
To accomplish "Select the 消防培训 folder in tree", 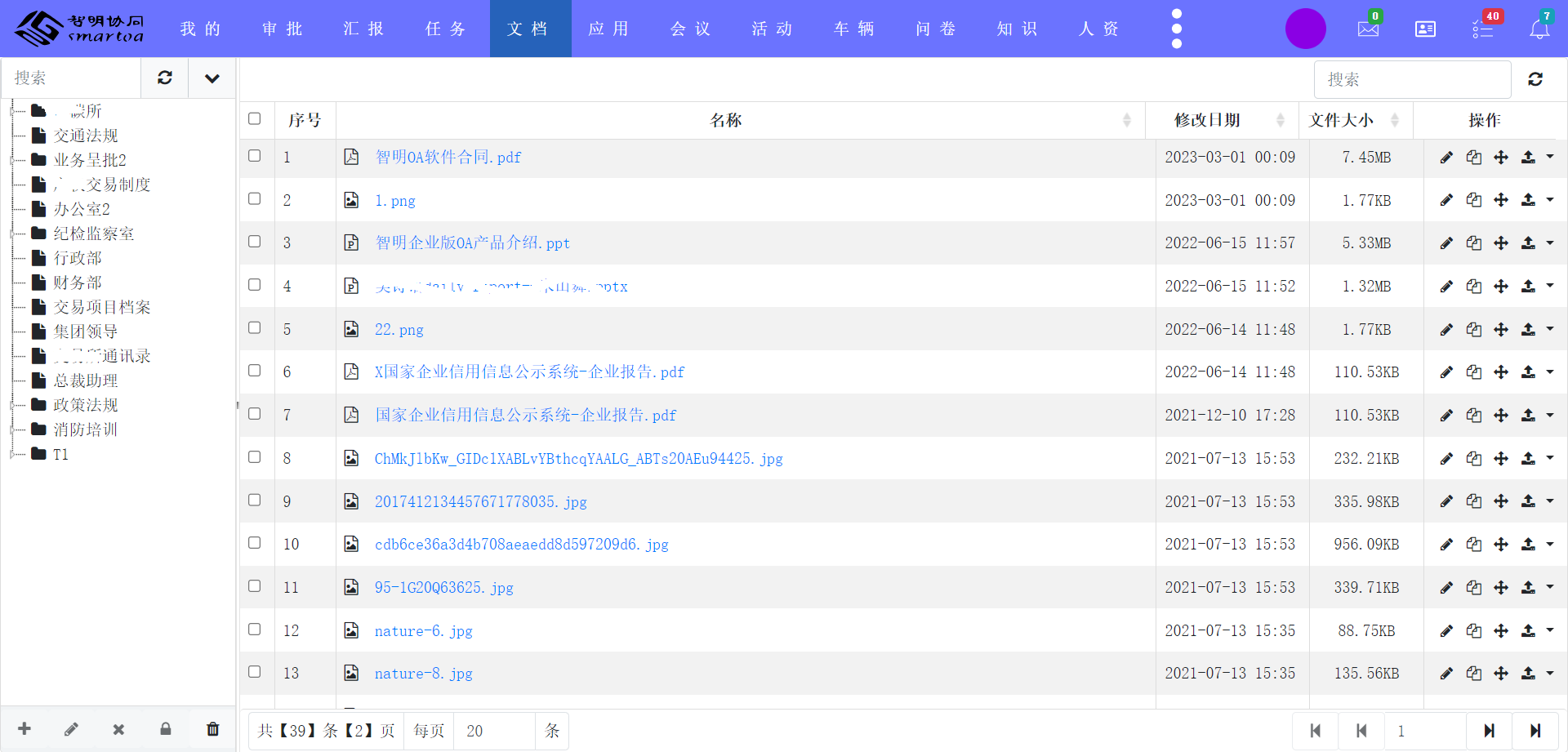I will click(86, 429).
